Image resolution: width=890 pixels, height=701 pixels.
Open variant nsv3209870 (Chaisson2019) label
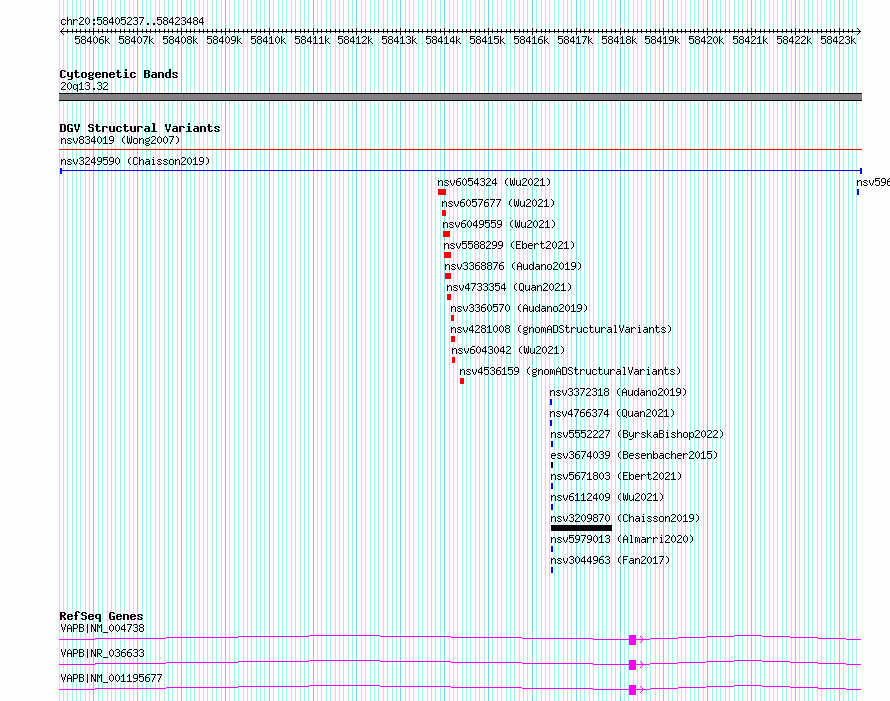click(625, 518)
